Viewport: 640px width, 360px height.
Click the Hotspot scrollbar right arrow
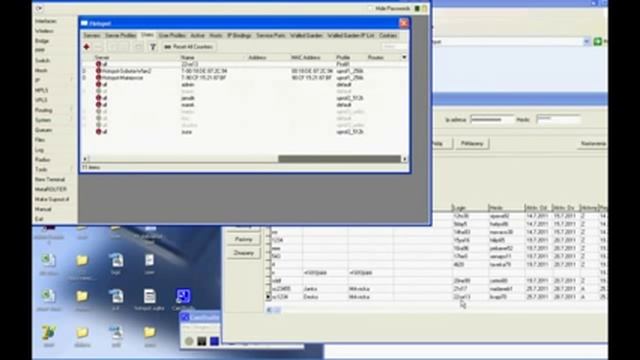tap(404, 159)
